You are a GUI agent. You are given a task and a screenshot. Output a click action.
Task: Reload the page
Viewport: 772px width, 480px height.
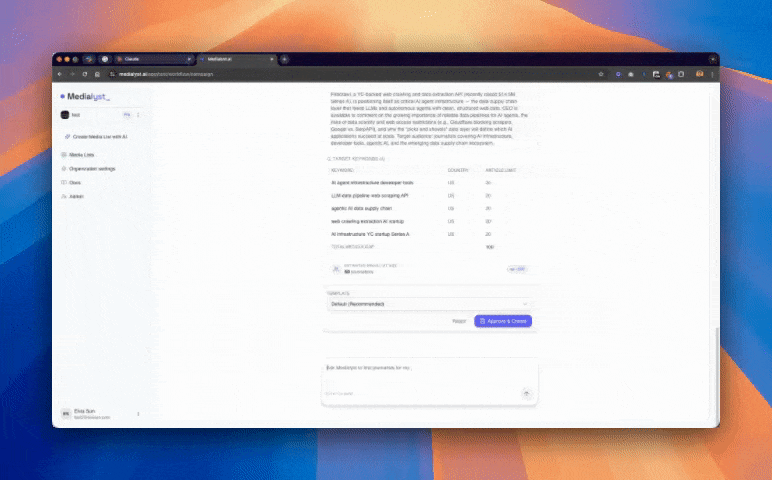coord(85,74)
